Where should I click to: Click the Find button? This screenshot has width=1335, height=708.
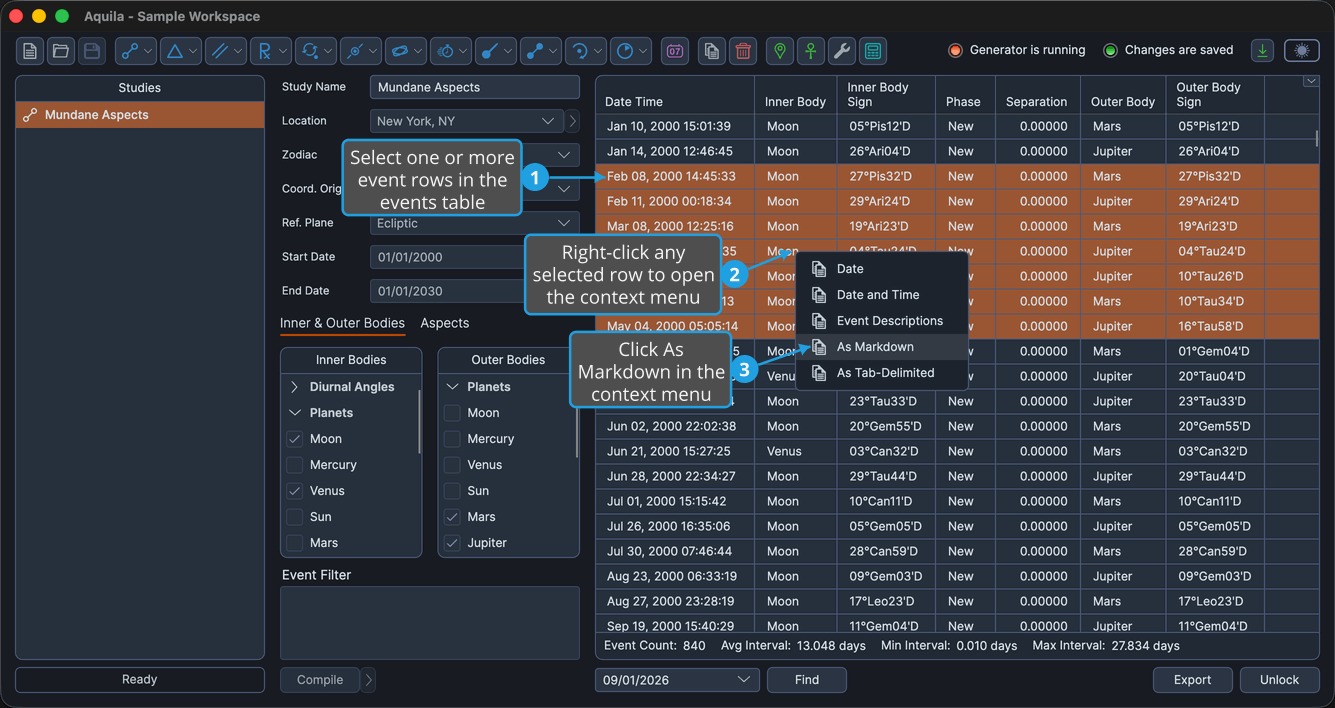[x=807, y=680]
